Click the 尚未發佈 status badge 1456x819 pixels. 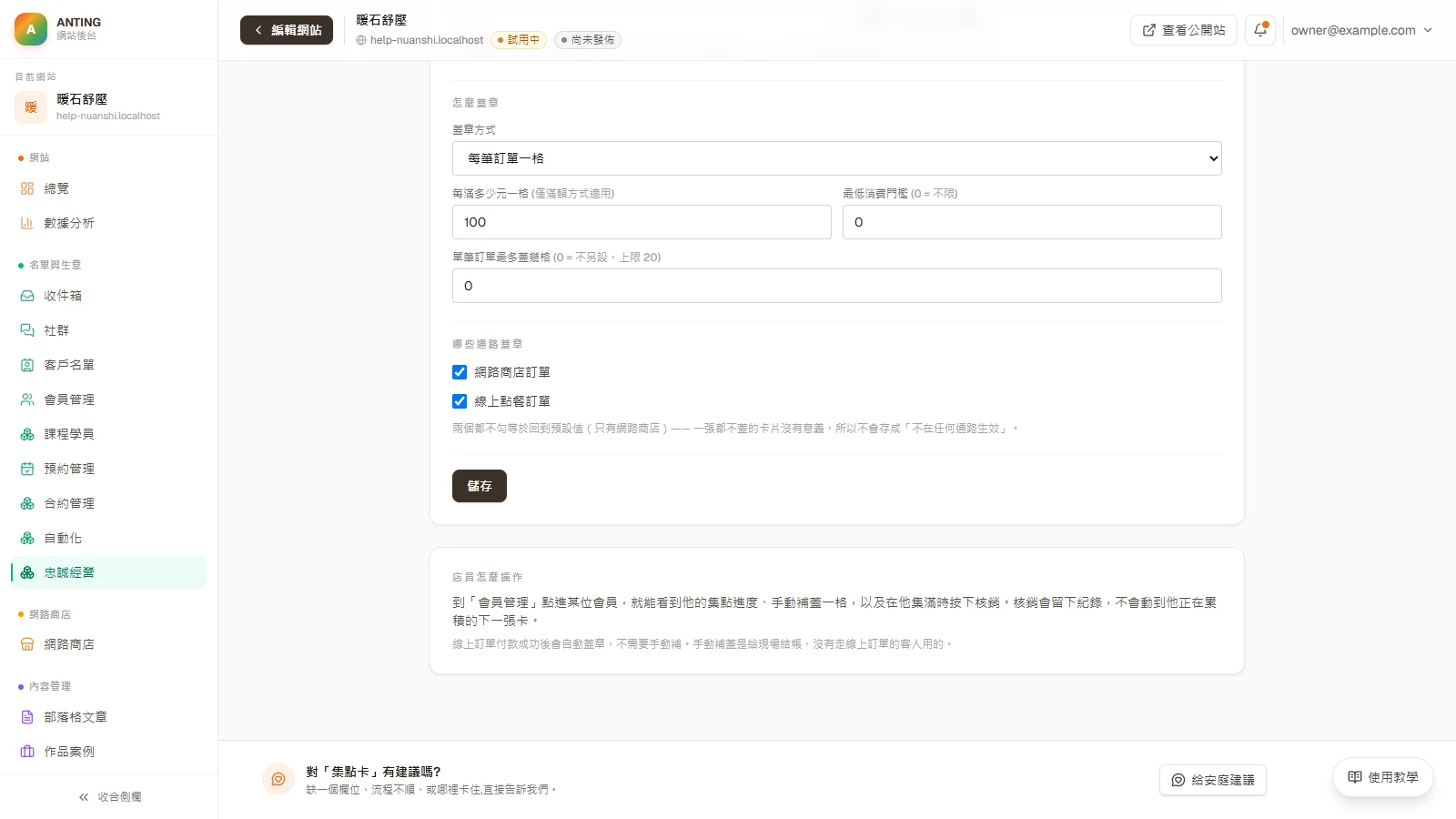pos(588,40)
